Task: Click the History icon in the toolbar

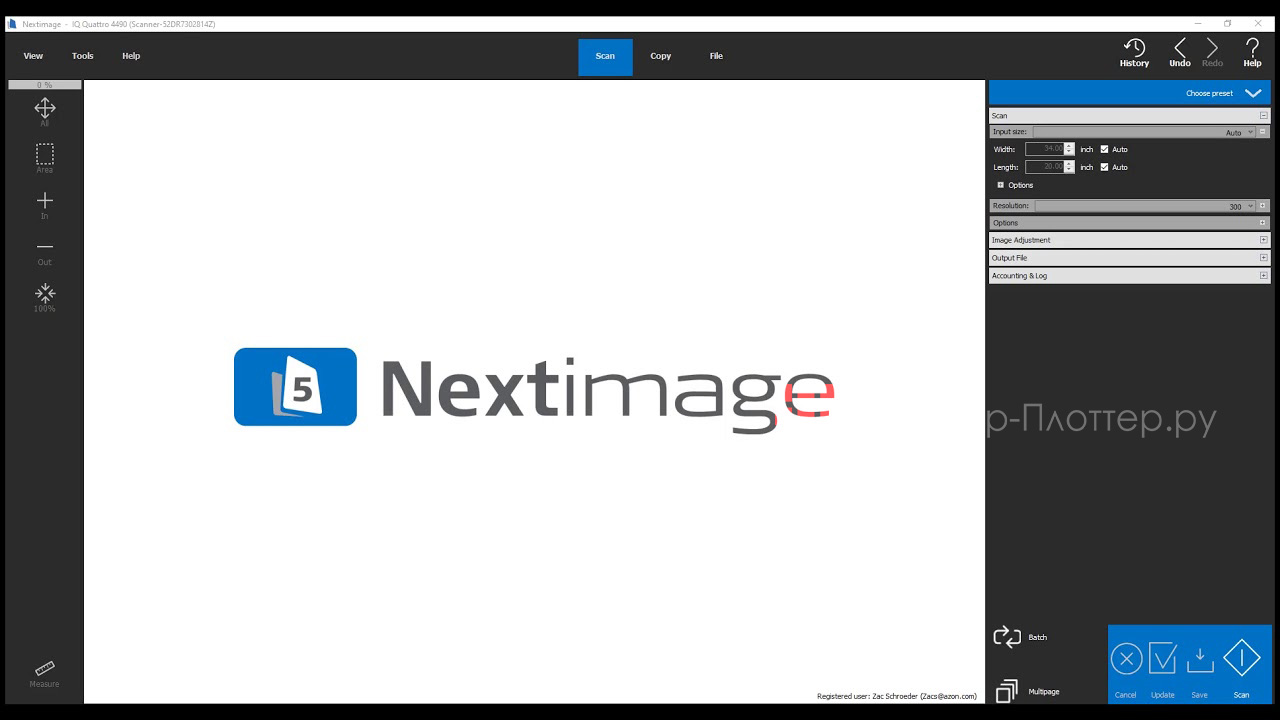Action: pos(1134,47)
